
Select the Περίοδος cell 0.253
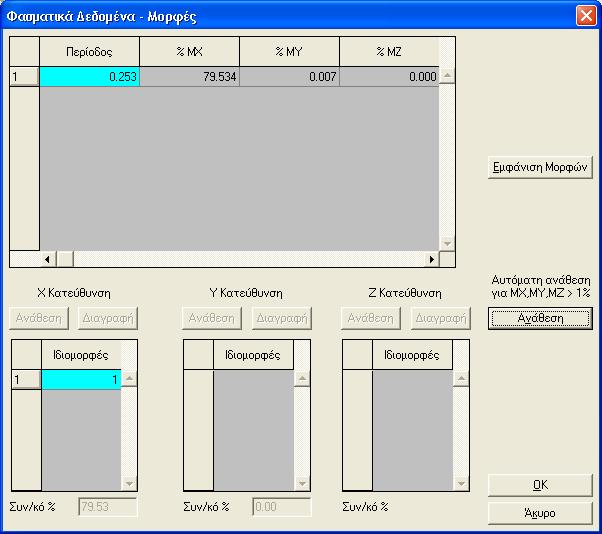(x=89, y=77)
